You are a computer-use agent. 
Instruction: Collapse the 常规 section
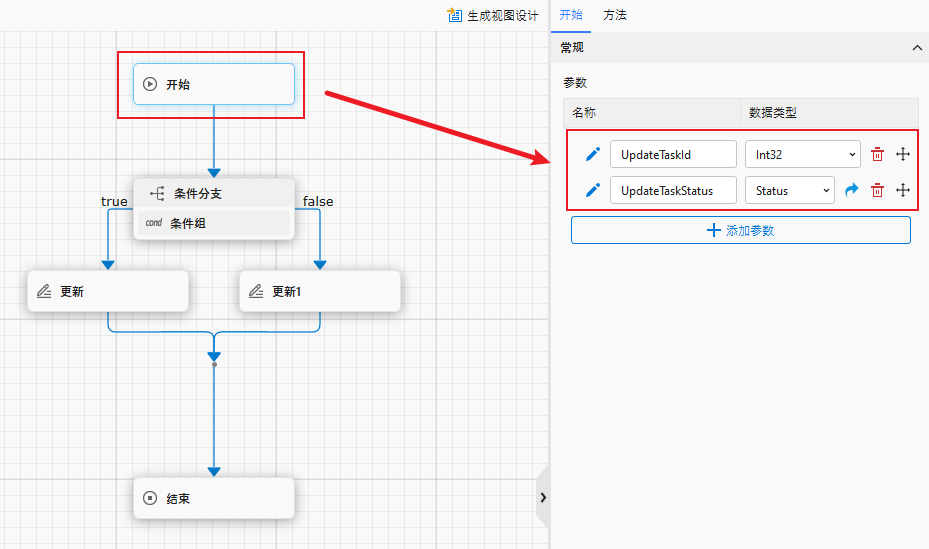coord(916,48)
